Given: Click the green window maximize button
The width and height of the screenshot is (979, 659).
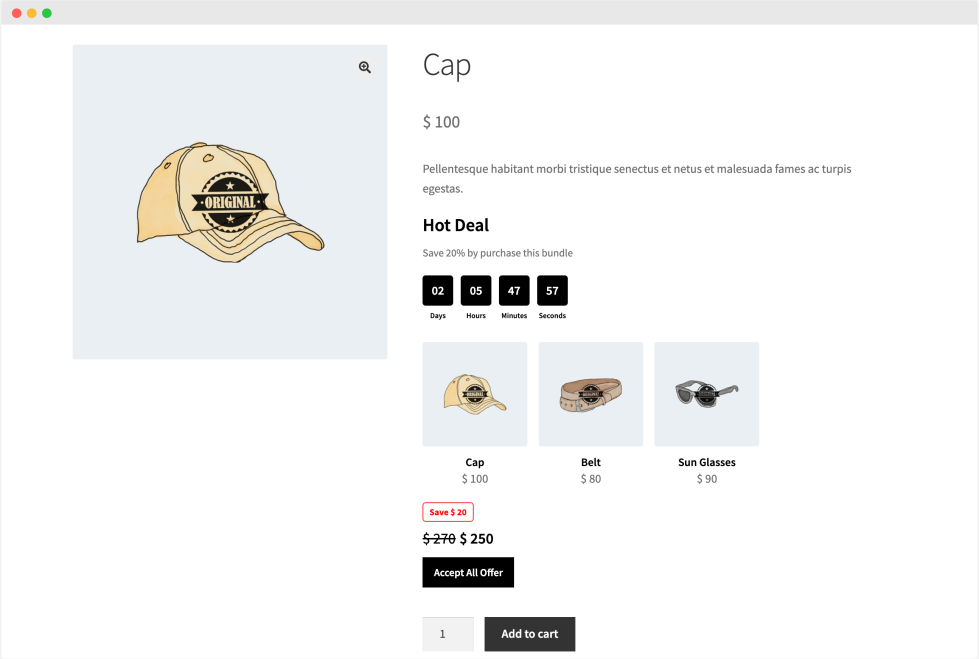Looking at the screenshot, I should [x=47, y=13].
